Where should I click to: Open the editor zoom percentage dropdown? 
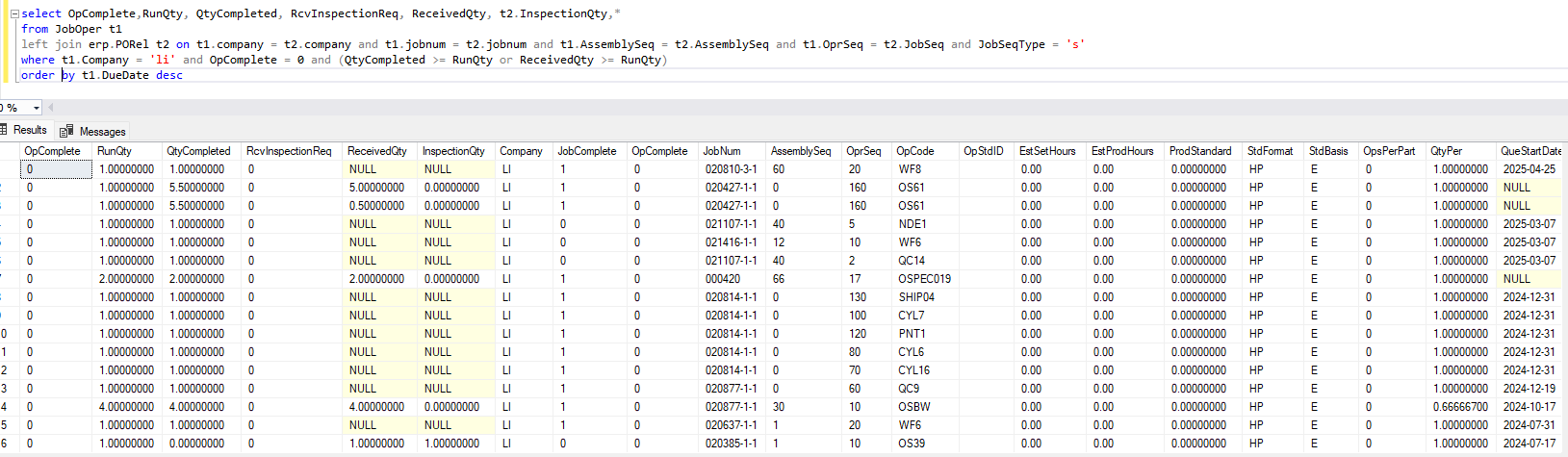point(37,108)
